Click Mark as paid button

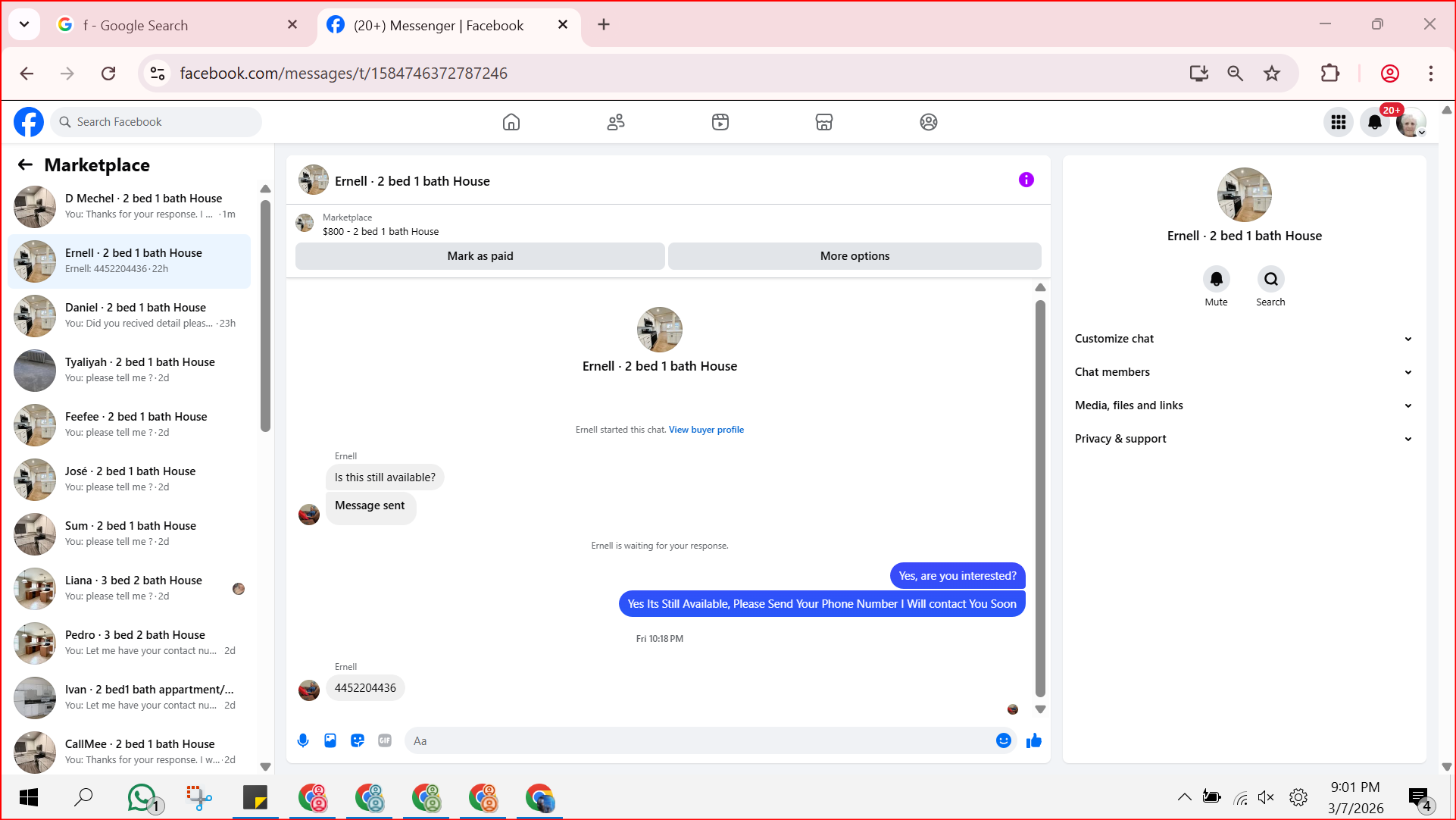(x=480, y=256)
